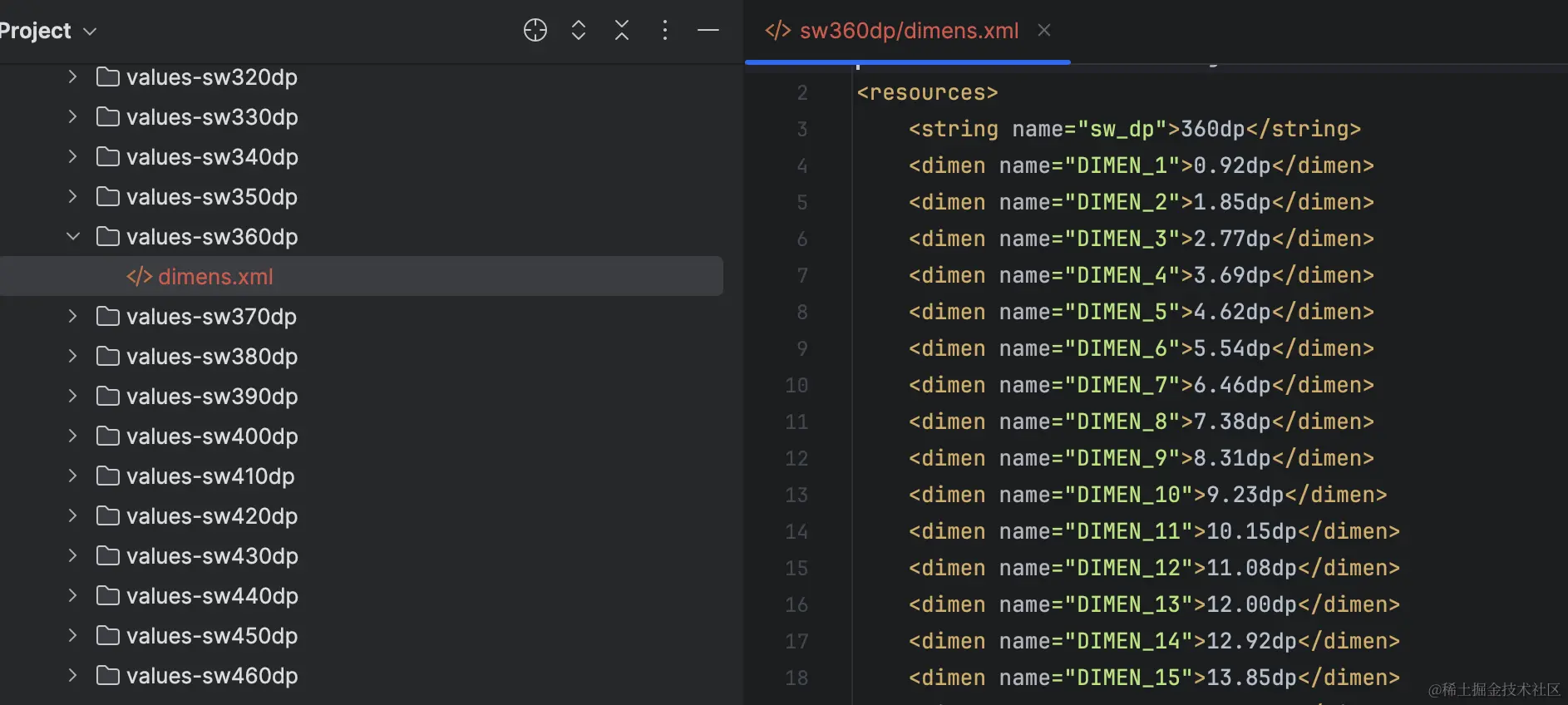
Task: Click the Select Opened File crosshair icon
Action: coord(535,31)
